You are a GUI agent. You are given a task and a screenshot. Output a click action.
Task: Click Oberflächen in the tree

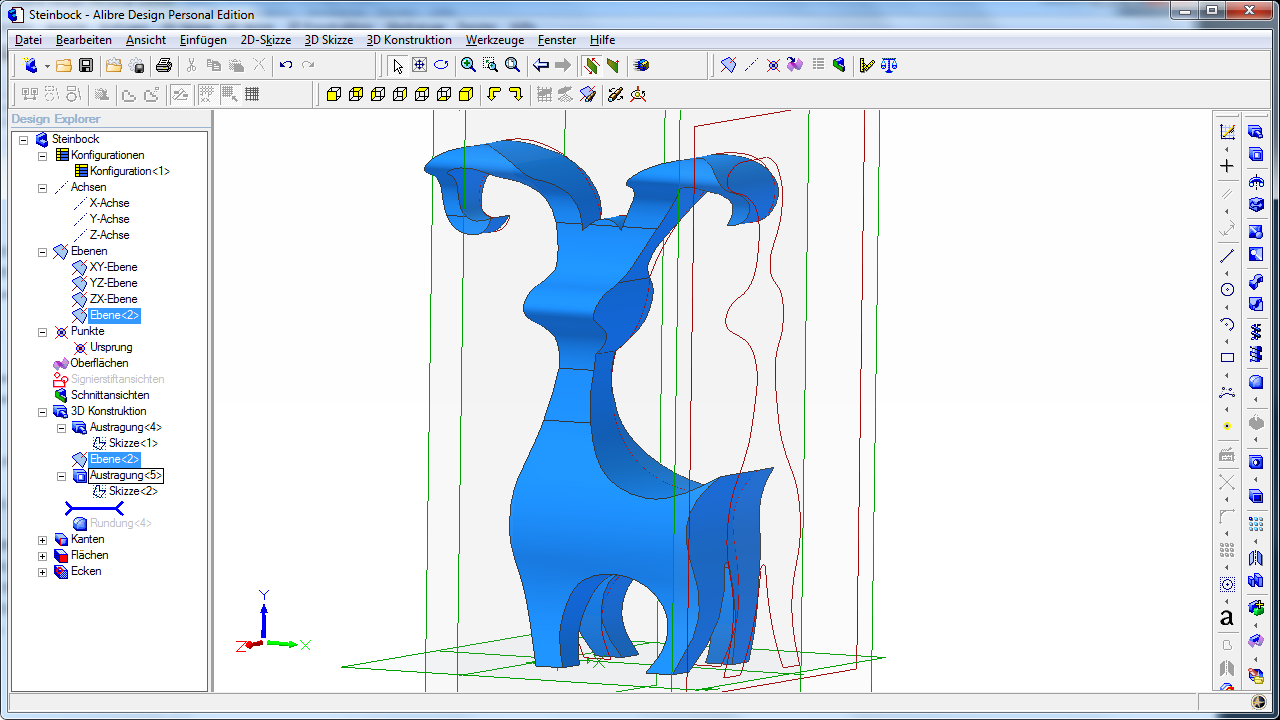pos(99,363)
